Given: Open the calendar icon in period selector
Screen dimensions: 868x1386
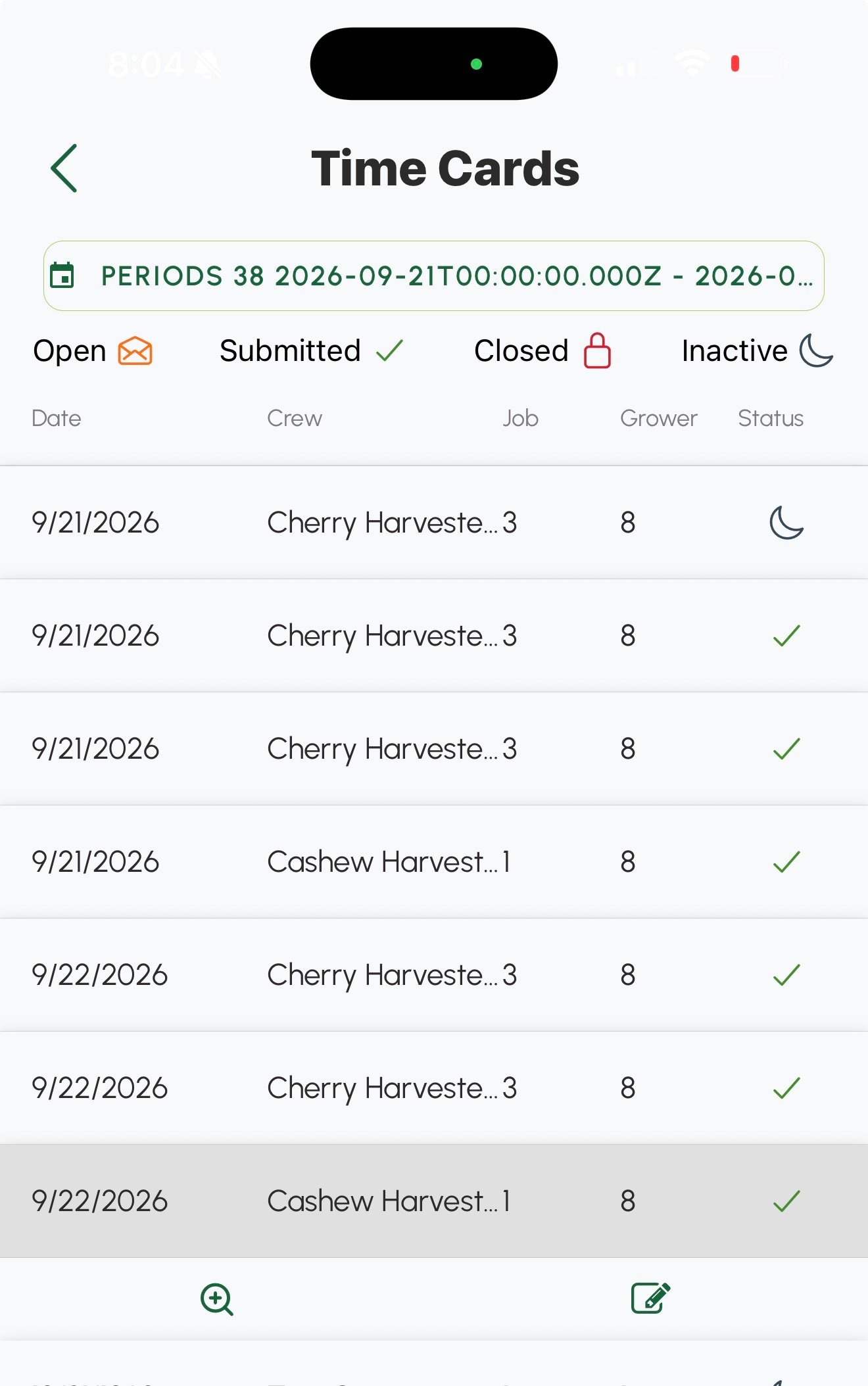Looking at the screenshot, I should pos(62,275).
